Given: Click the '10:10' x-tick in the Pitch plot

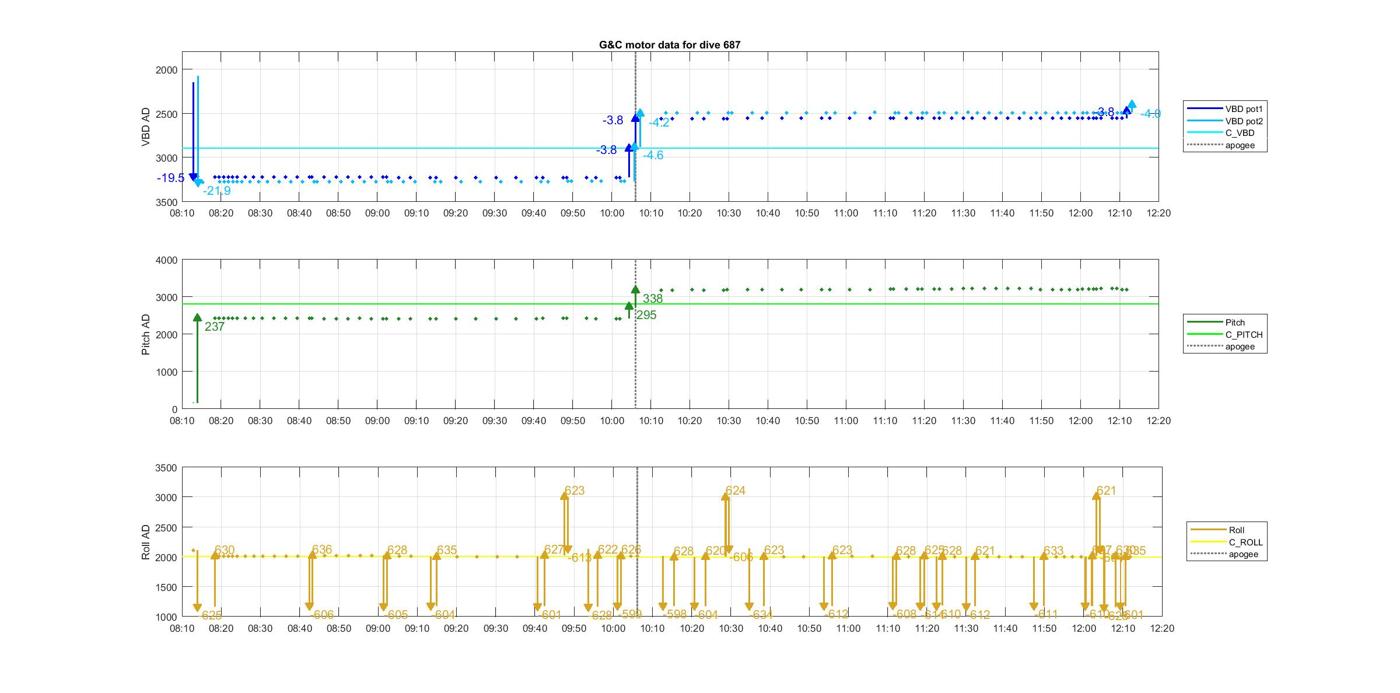Looking at the screenshot, I should click(651, 421).
